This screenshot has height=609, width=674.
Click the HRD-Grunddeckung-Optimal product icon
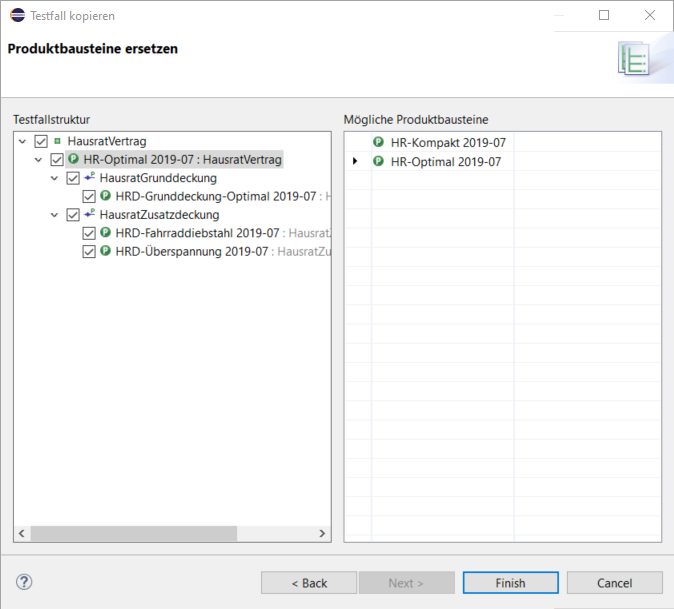click(x=106, y=197)
